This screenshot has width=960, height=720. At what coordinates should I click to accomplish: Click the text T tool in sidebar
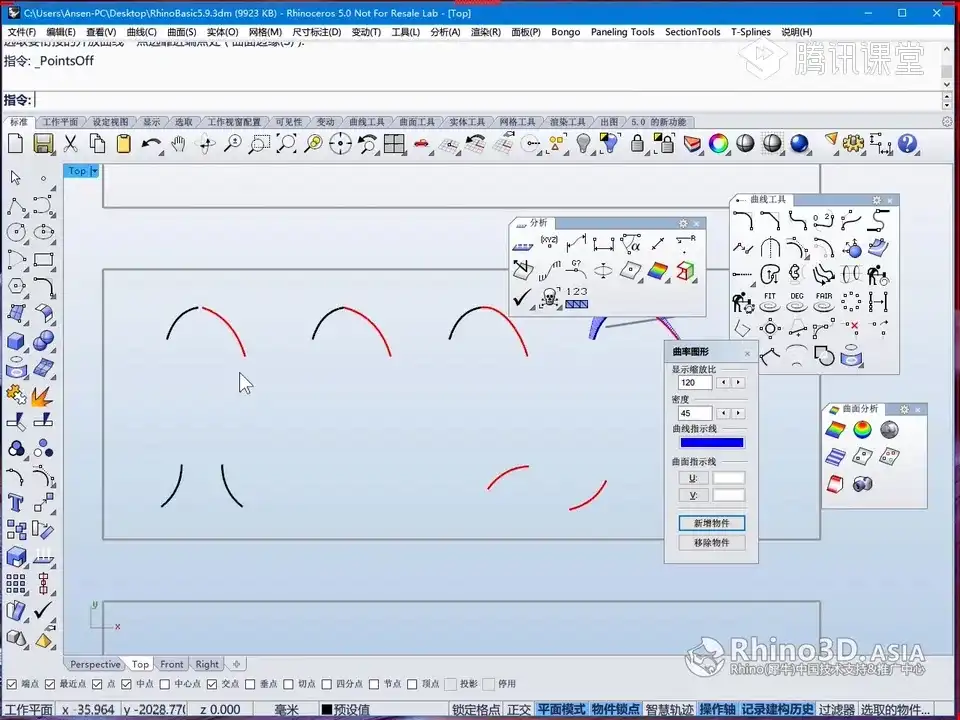coord(16,502)
